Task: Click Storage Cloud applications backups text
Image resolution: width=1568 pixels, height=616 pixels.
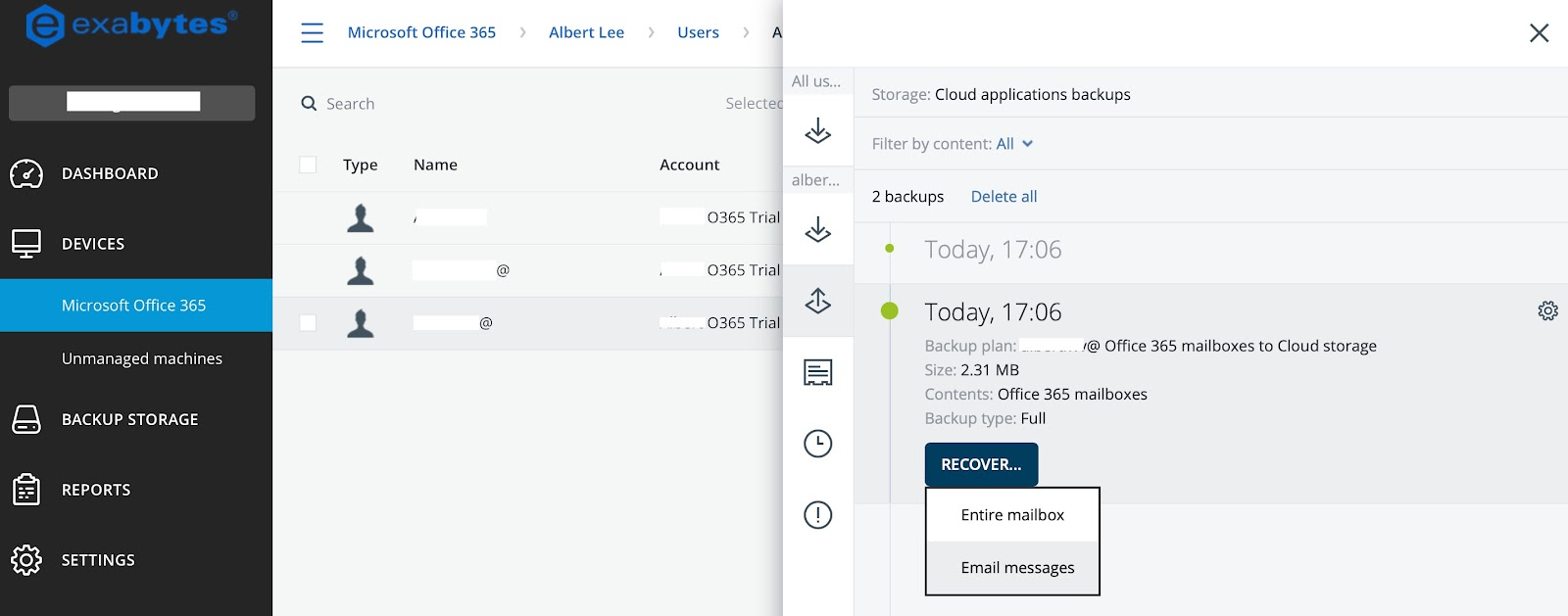Action: tap(1032, 95)
